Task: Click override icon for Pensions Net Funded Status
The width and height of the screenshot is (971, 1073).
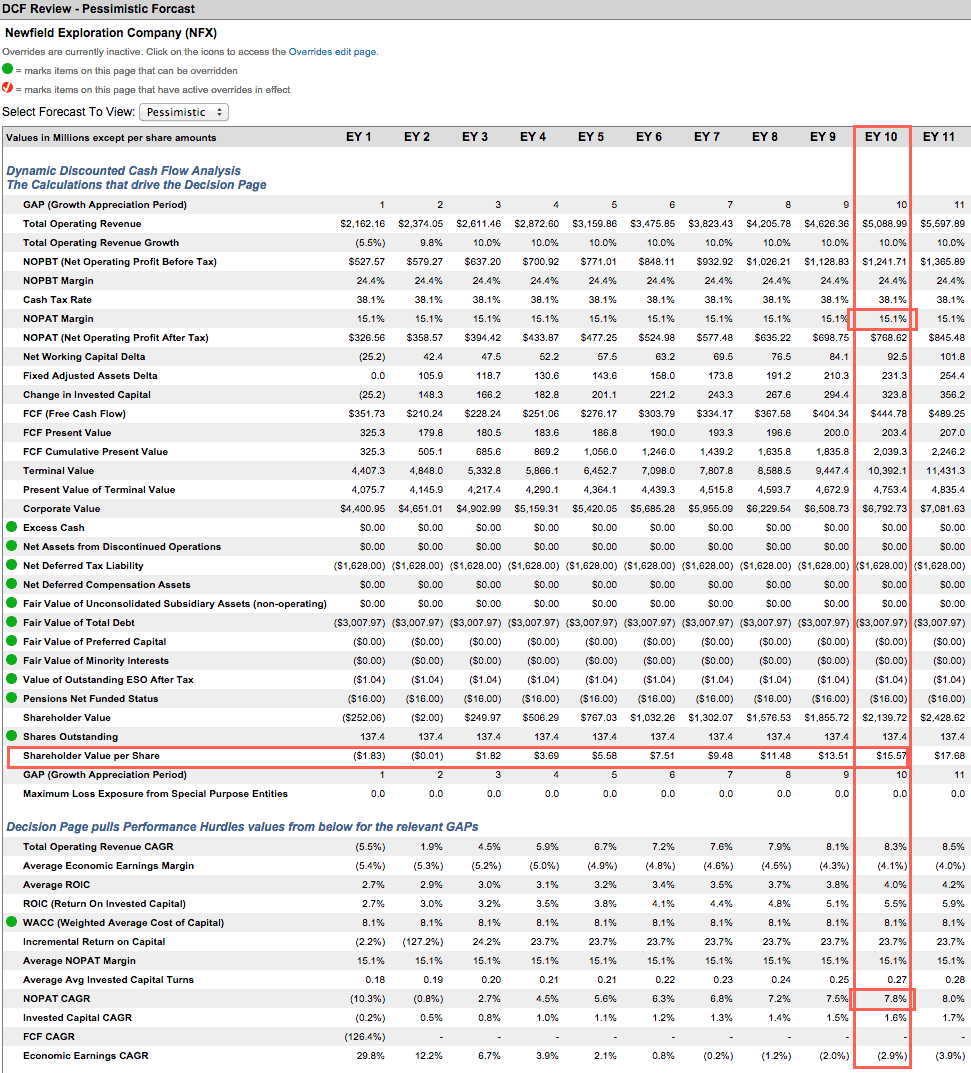Action: (x=12, y=698)
